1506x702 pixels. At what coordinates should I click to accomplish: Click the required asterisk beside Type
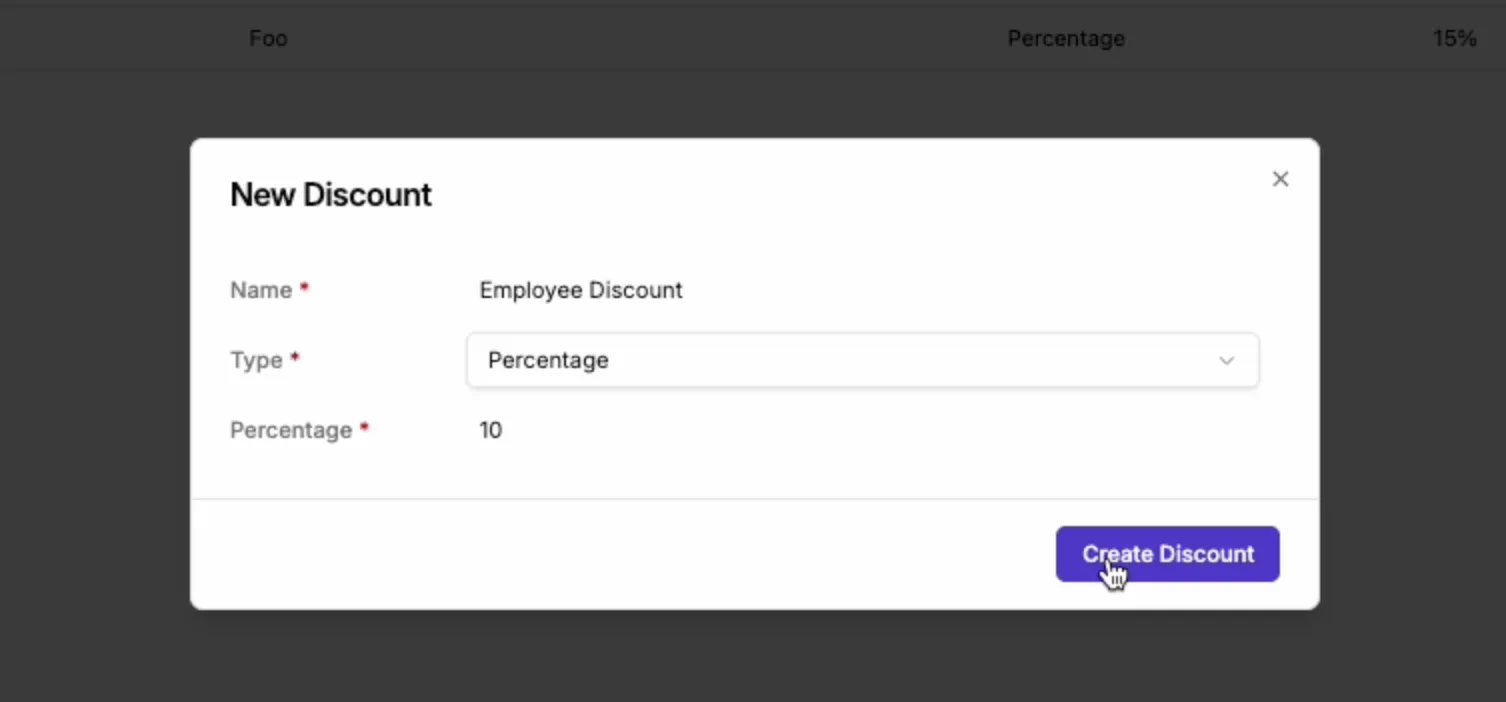(295, 358)
